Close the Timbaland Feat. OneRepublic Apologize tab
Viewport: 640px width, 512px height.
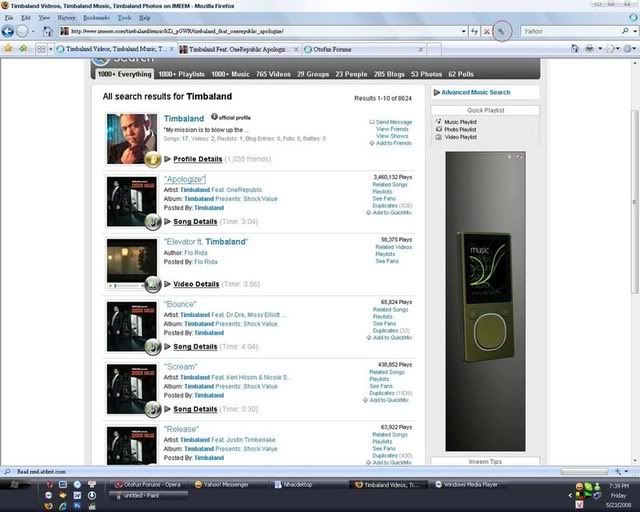(x=296, y=49)
